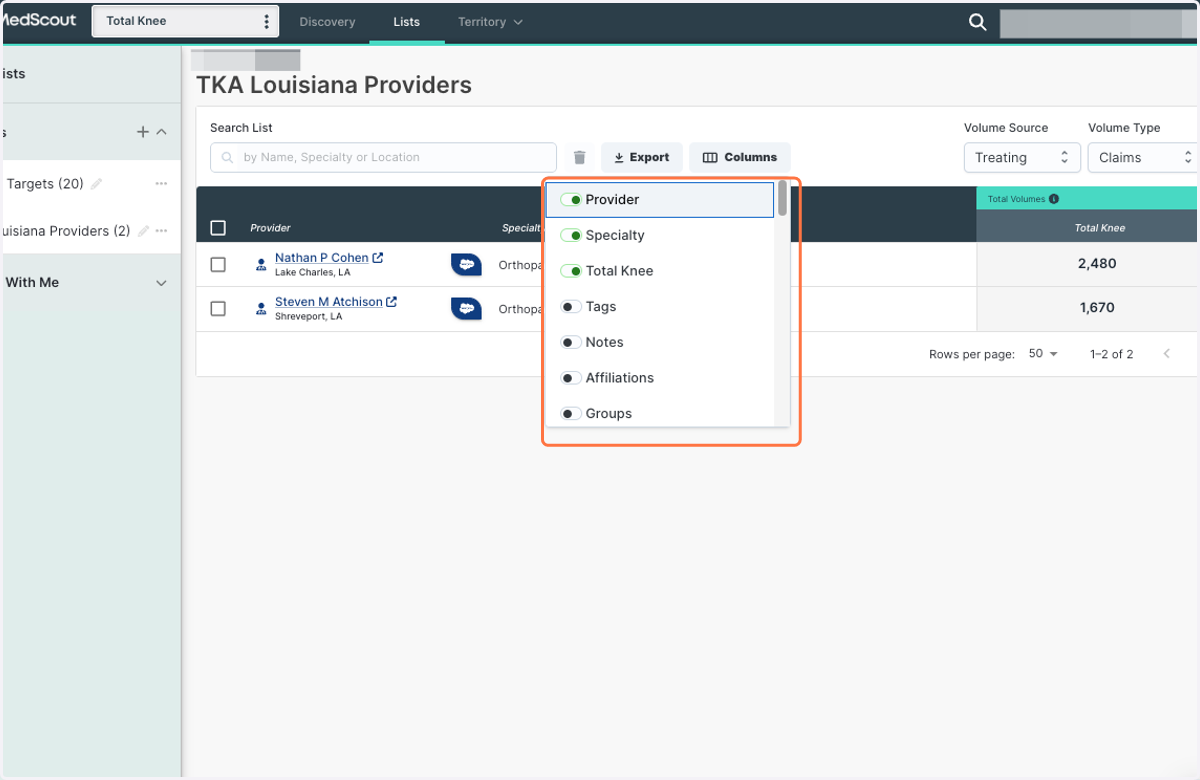Open ellipsis menu for Targets (20) list
This screenshot has width=1200, height=780.
161,184
